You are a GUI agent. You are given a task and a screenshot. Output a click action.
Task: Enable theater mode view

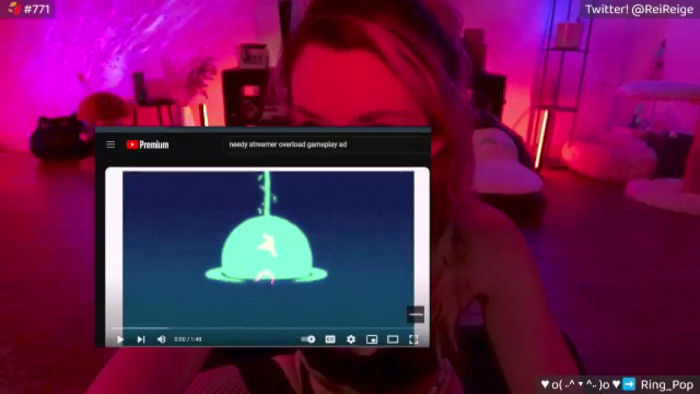tap(393, 340)
